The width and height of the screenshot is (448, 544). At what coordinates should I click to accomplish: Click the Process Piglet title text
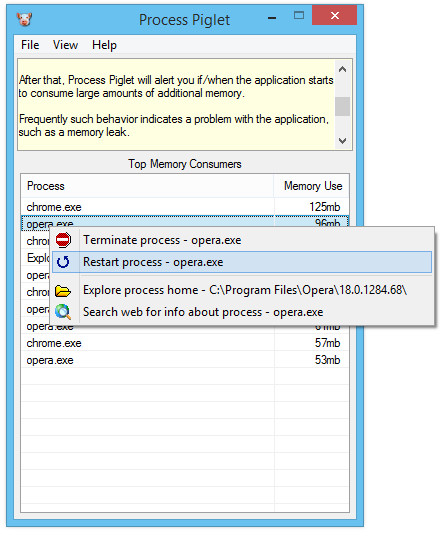(184, 20)
